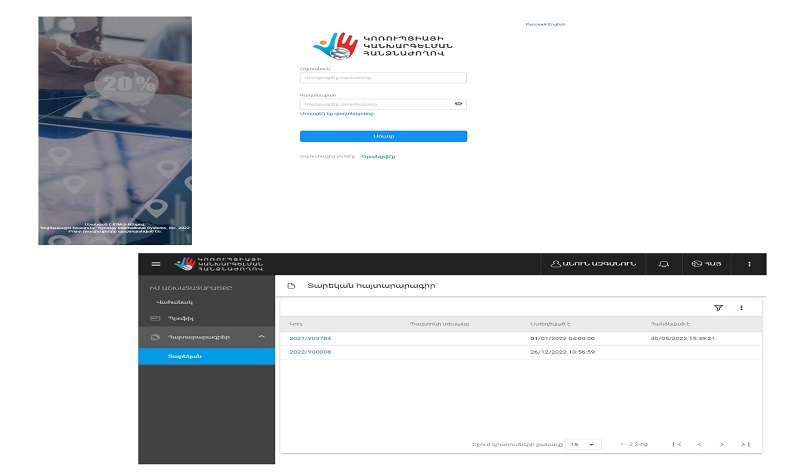Switch language to Русский
The width and height of the screenshot is (800, 475).
(536, 24)
